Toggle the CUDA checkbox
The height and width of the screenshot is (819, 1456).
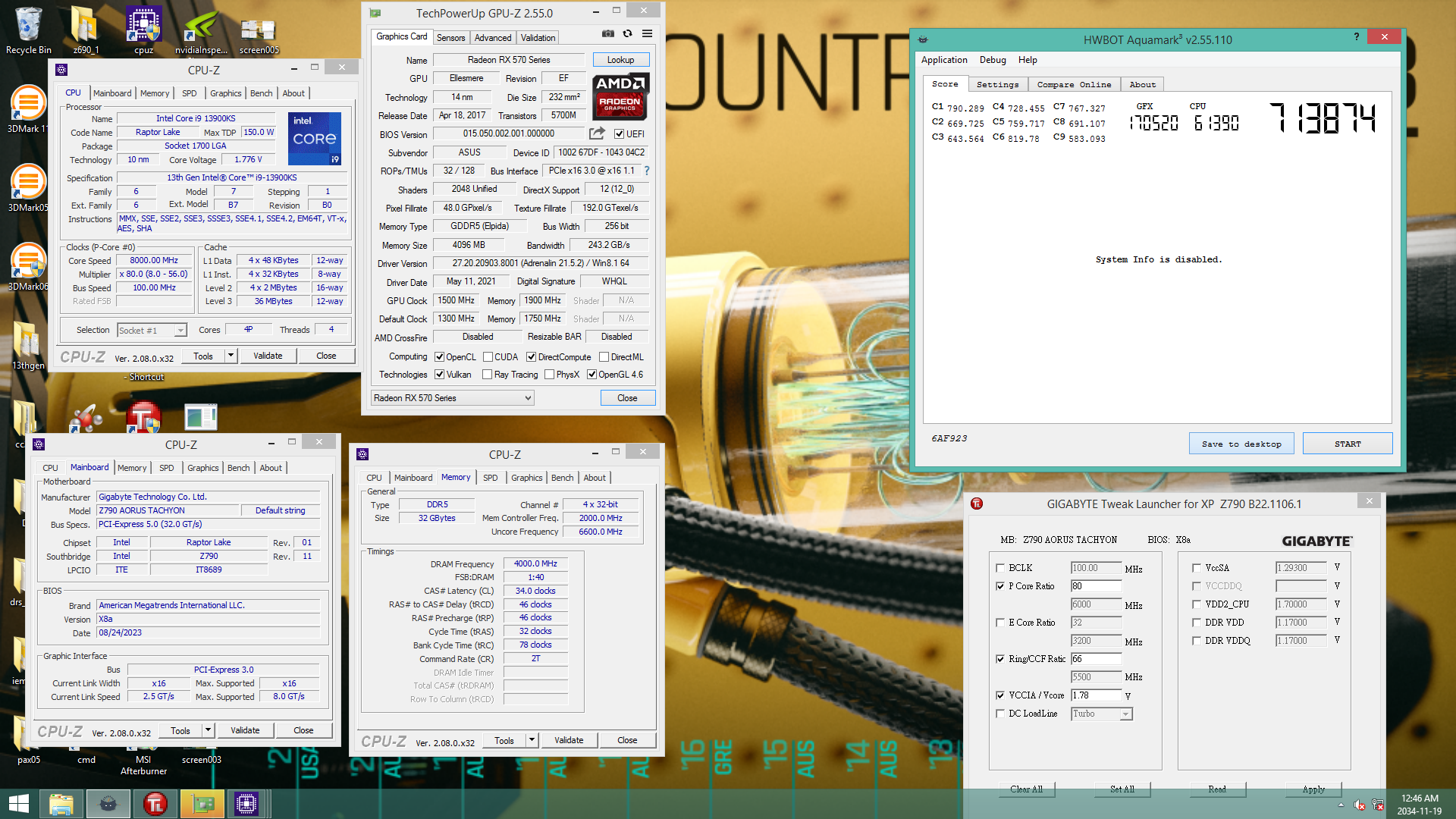(x=488, y=357)
